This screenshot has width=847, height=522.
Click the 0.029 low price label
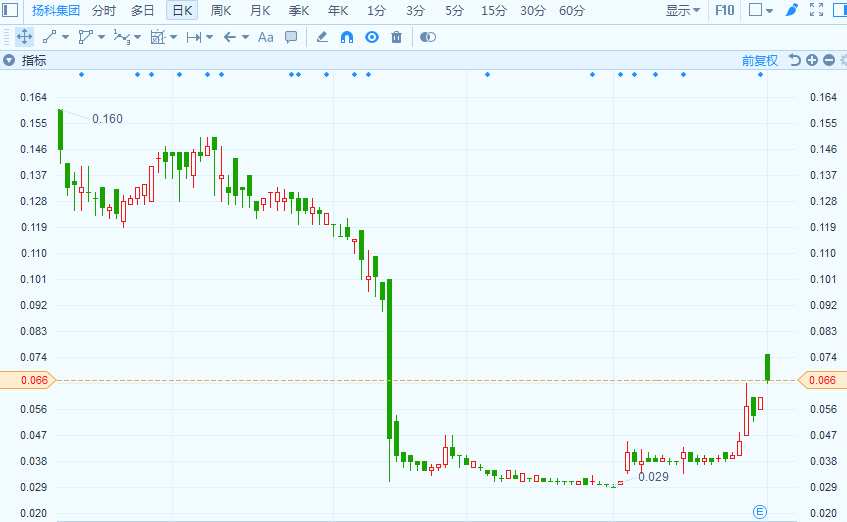tap(653, 477)
